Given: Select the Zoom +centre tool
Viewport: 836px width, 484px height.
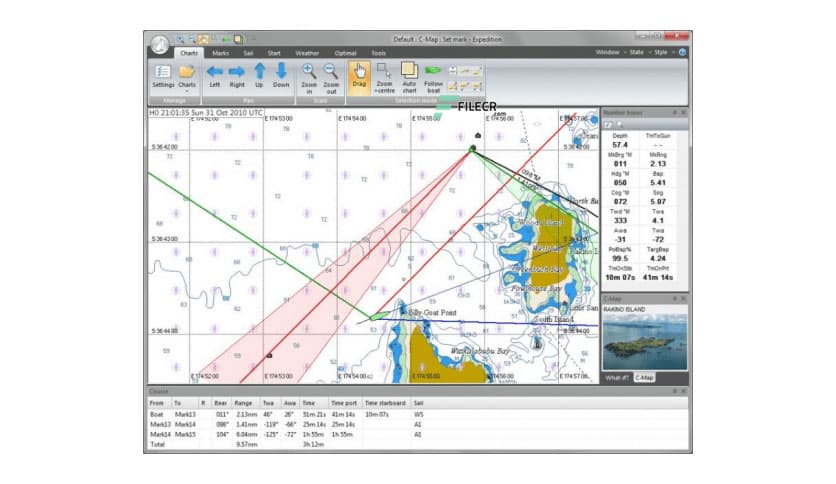Looking at the screenshot, I should point(384,77).
